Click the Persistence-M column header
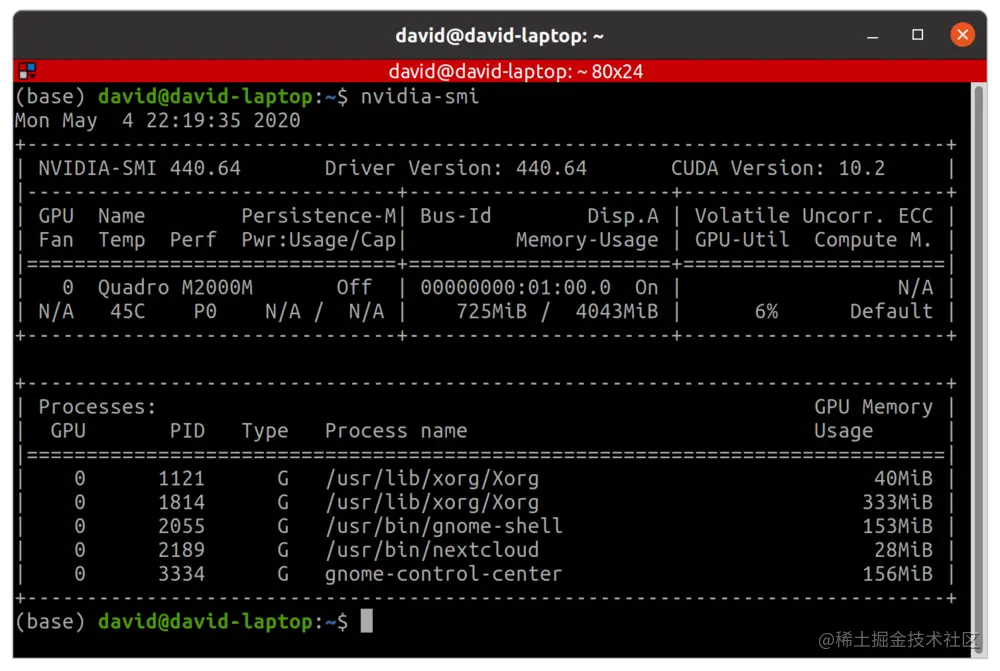The width and height of the screenshot is (1000, 671). coord(319,216)
